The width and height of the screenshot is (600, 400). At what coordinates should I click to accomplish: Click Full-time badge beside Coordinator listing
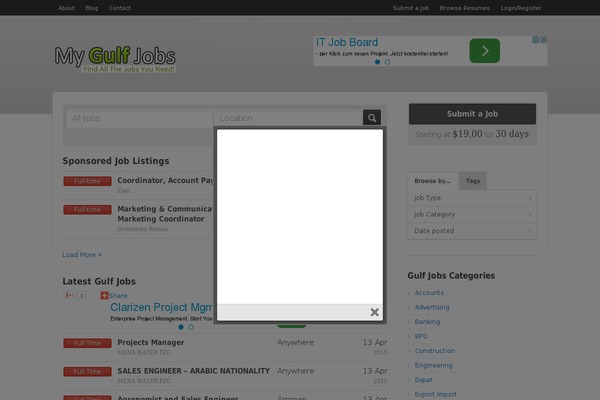click(x=88, y=181)
